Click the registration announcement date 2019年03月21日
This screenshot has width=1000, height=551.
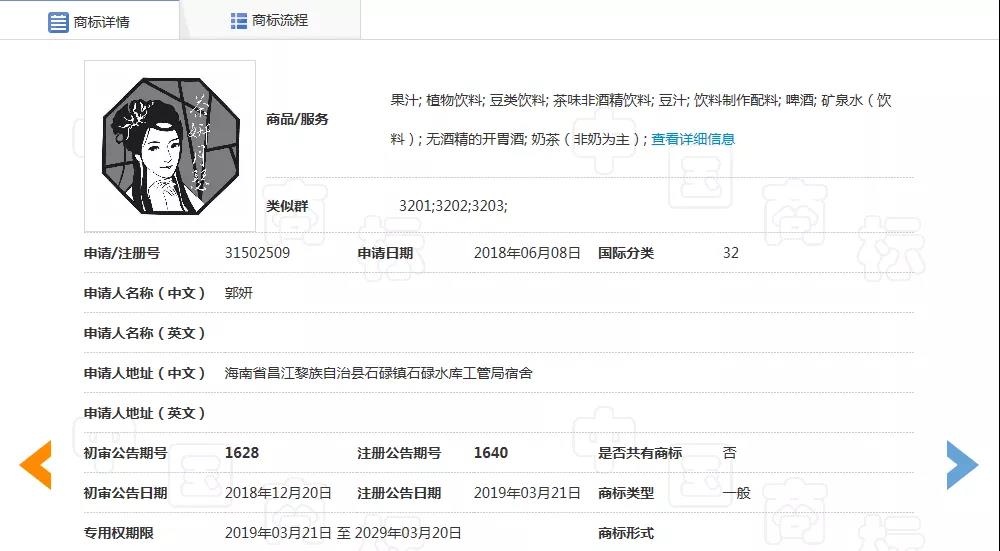(527, 493)
